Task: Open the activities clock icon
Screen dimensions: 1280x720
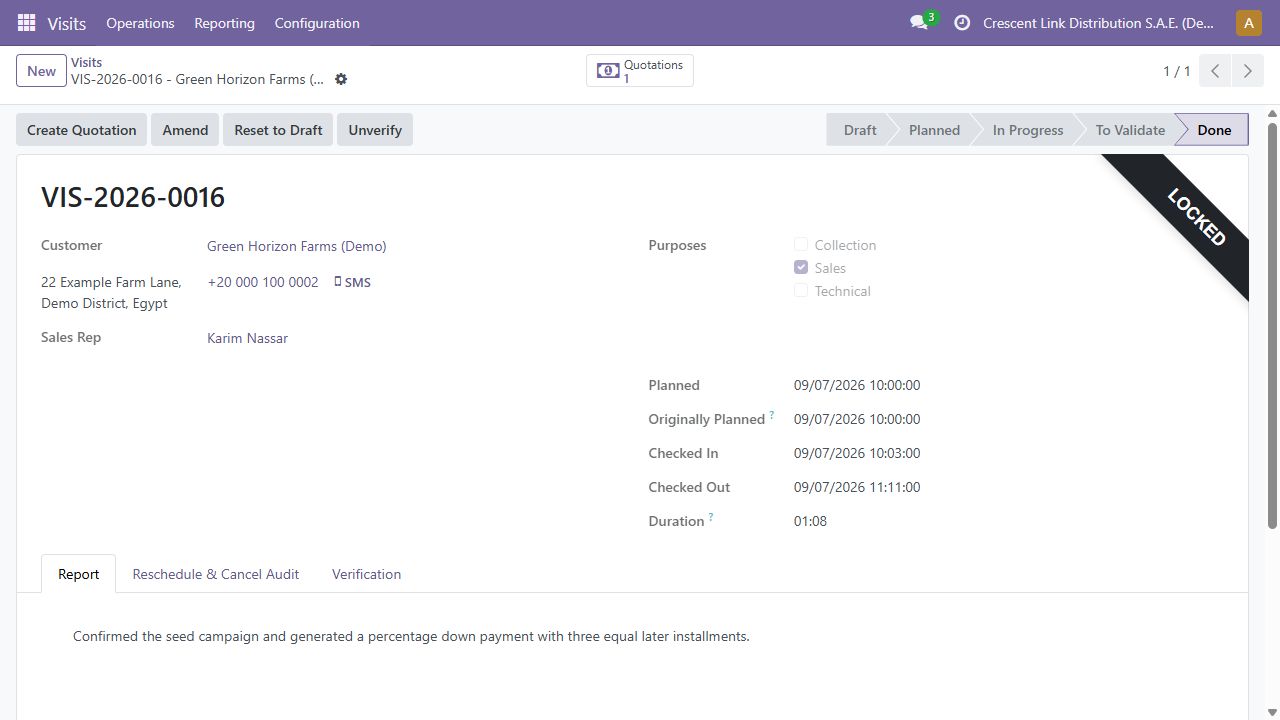Action: click(x=962, y=23)
